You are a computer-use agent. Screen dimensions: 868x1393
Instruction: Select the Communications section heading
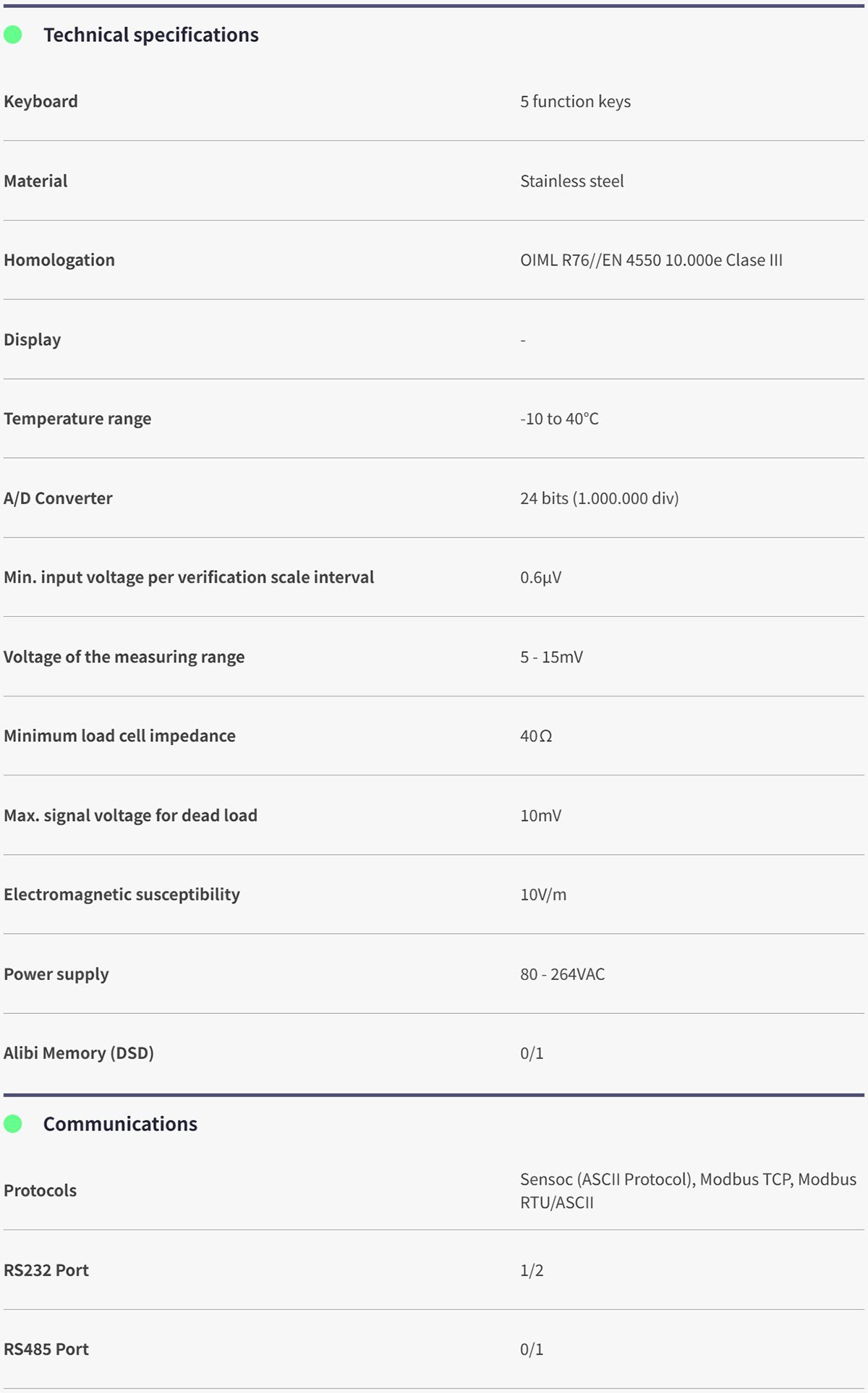pyautogui.click(x=120, y=1124)
